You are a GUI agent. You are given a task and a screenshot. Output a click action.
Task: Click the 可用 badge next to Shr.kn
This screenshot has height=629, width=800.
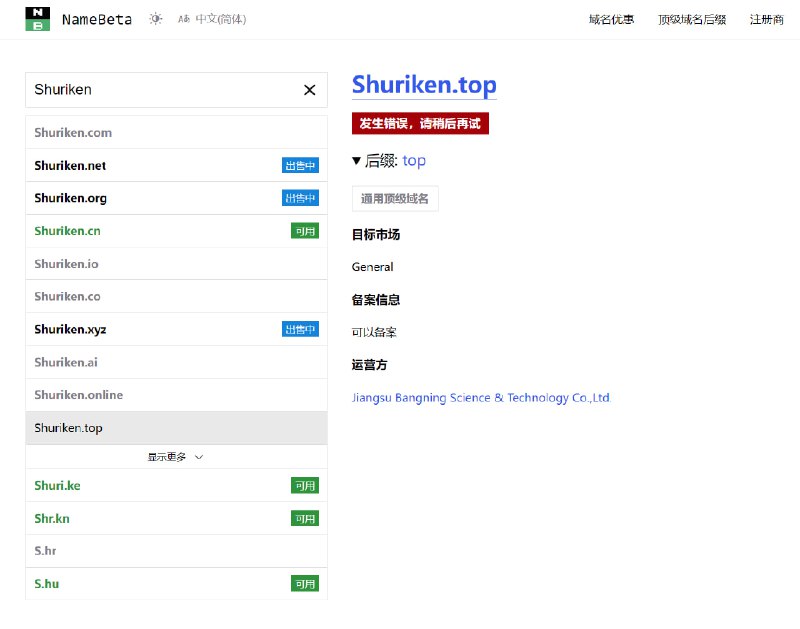pyautogui.click(x=304, y=518)
